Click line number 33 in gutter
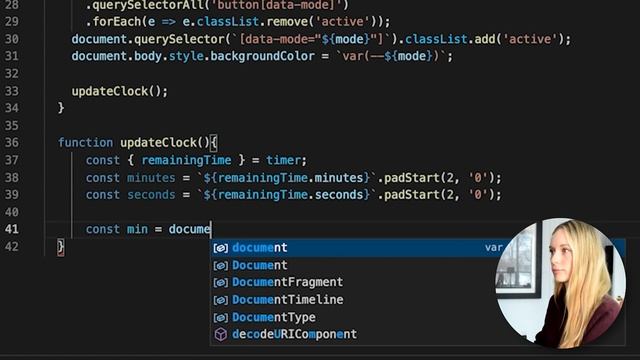This screenshot has height=360, width=640. coord(12,91)
